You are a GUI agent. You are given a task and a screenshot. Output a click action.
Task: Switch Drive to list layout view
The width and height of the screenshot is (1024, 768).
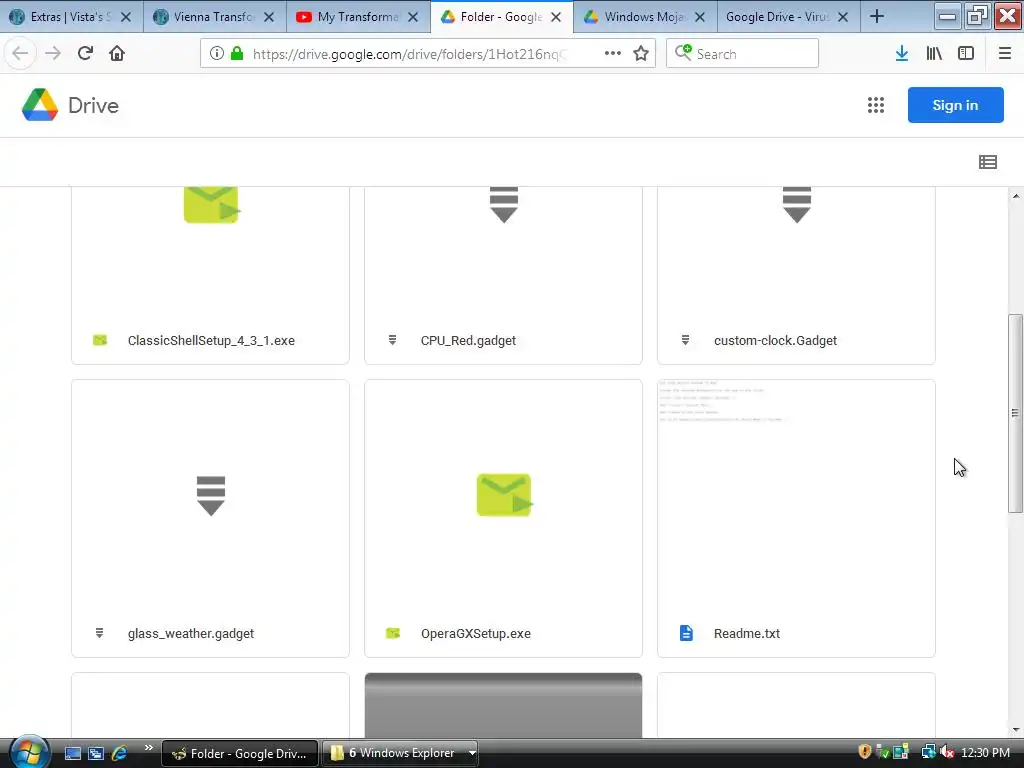point(987,162)
